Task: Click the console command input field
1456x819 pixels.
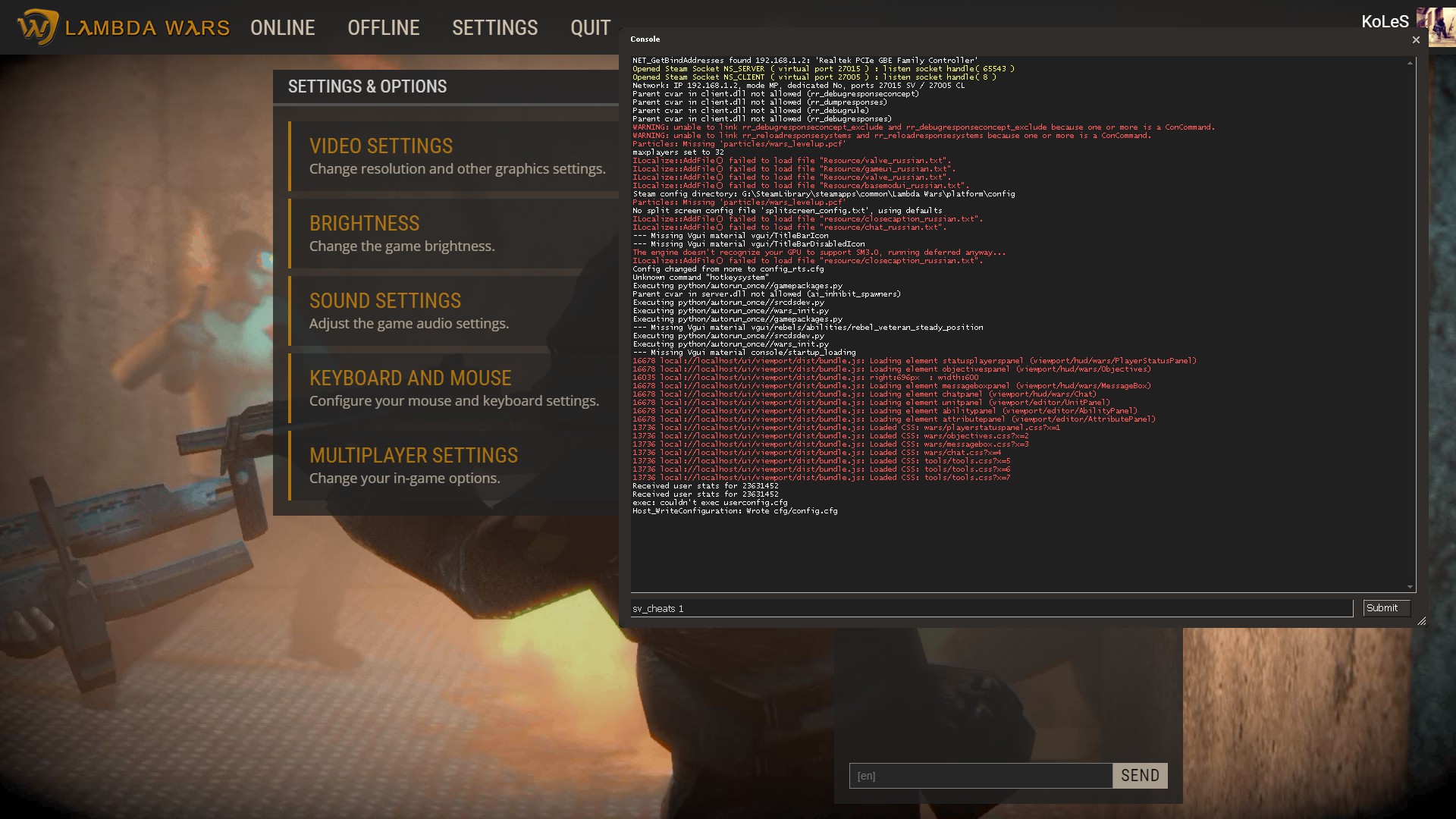Action: [x=990, y=608]
